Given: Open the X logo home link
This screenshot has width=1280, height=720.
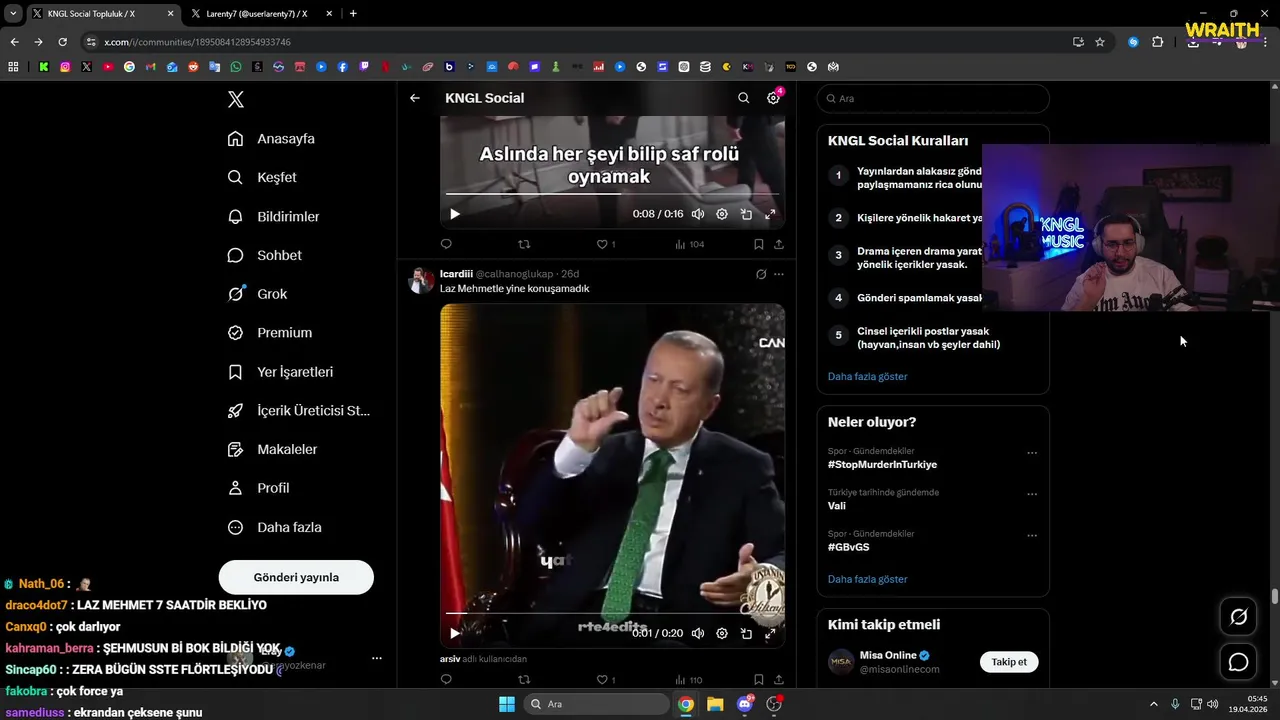Looking at the screenshot, I should pos(235,99).
